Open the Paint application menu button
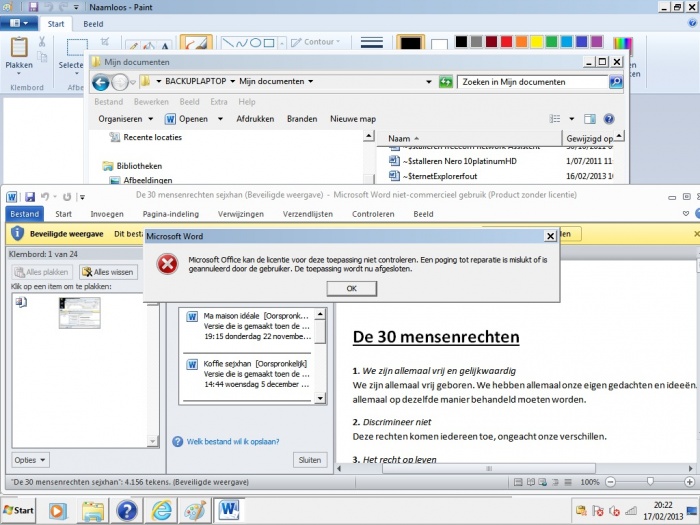 (x=19, y=23)
